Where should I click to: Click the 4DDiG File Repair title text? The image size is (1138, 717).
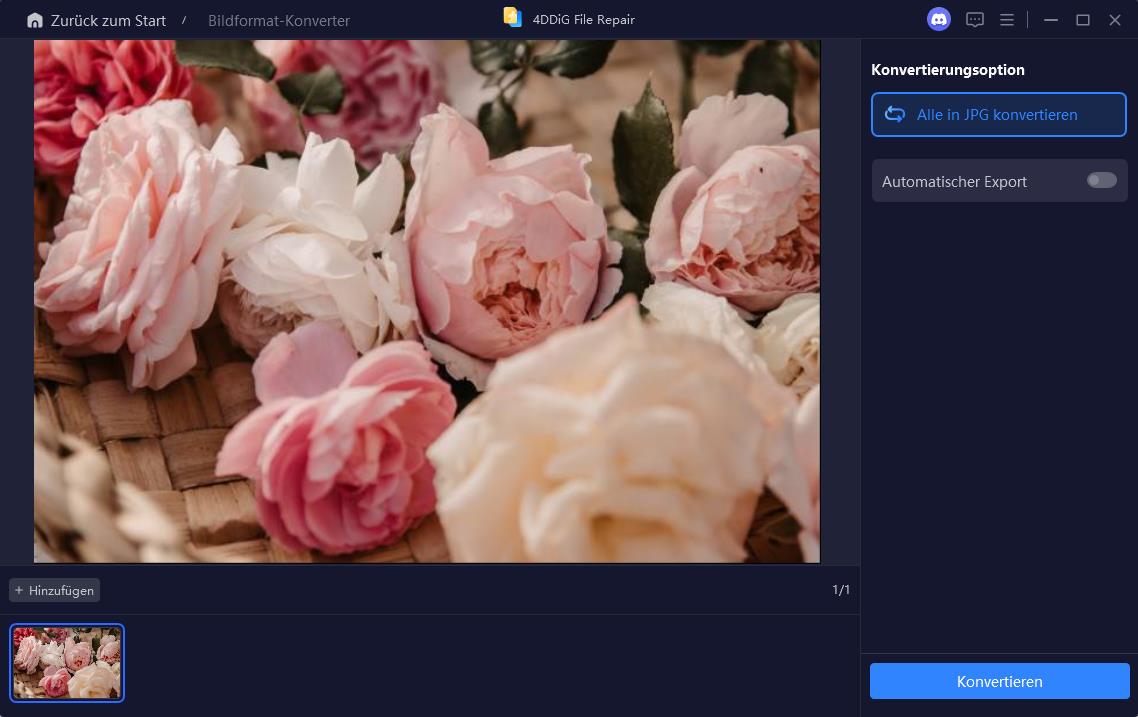pos(584,20)
